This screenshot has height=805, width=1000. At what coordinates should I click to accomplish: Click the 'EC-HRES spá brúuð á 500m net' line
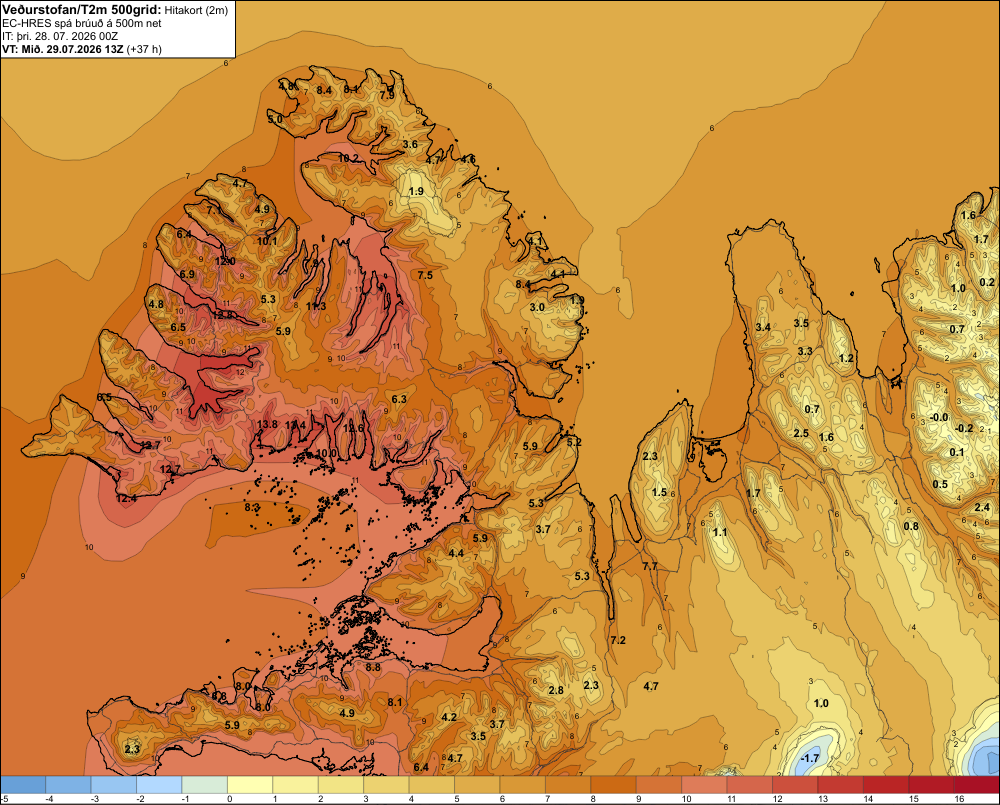point(82,24)
